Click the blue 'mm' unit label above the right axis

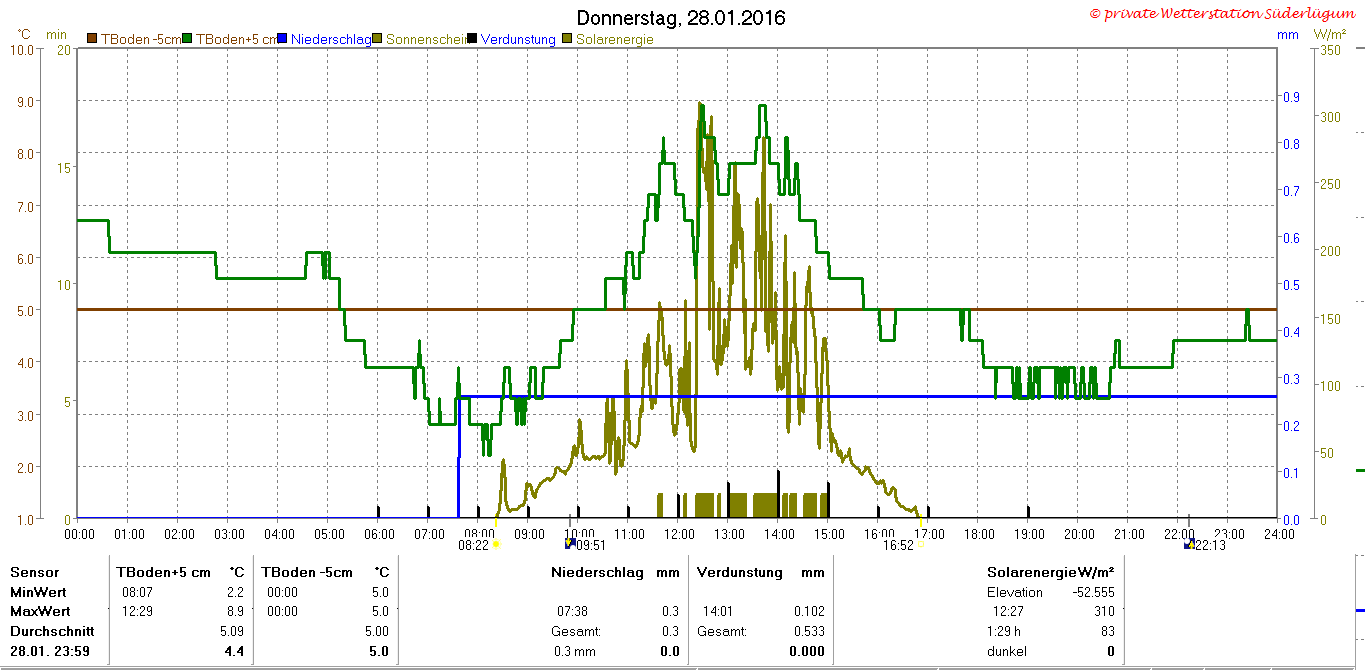click(1288, 34)
